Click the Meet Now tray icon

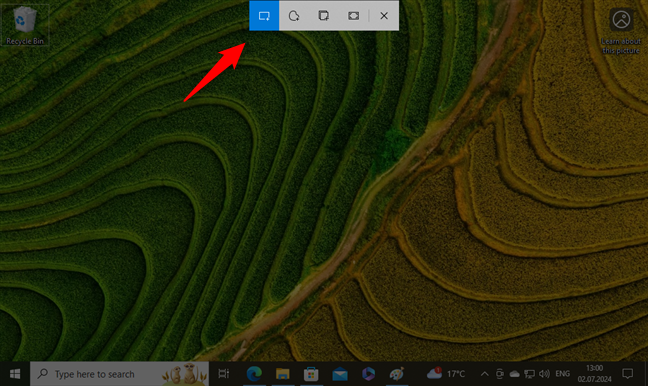tap(499, 374)
